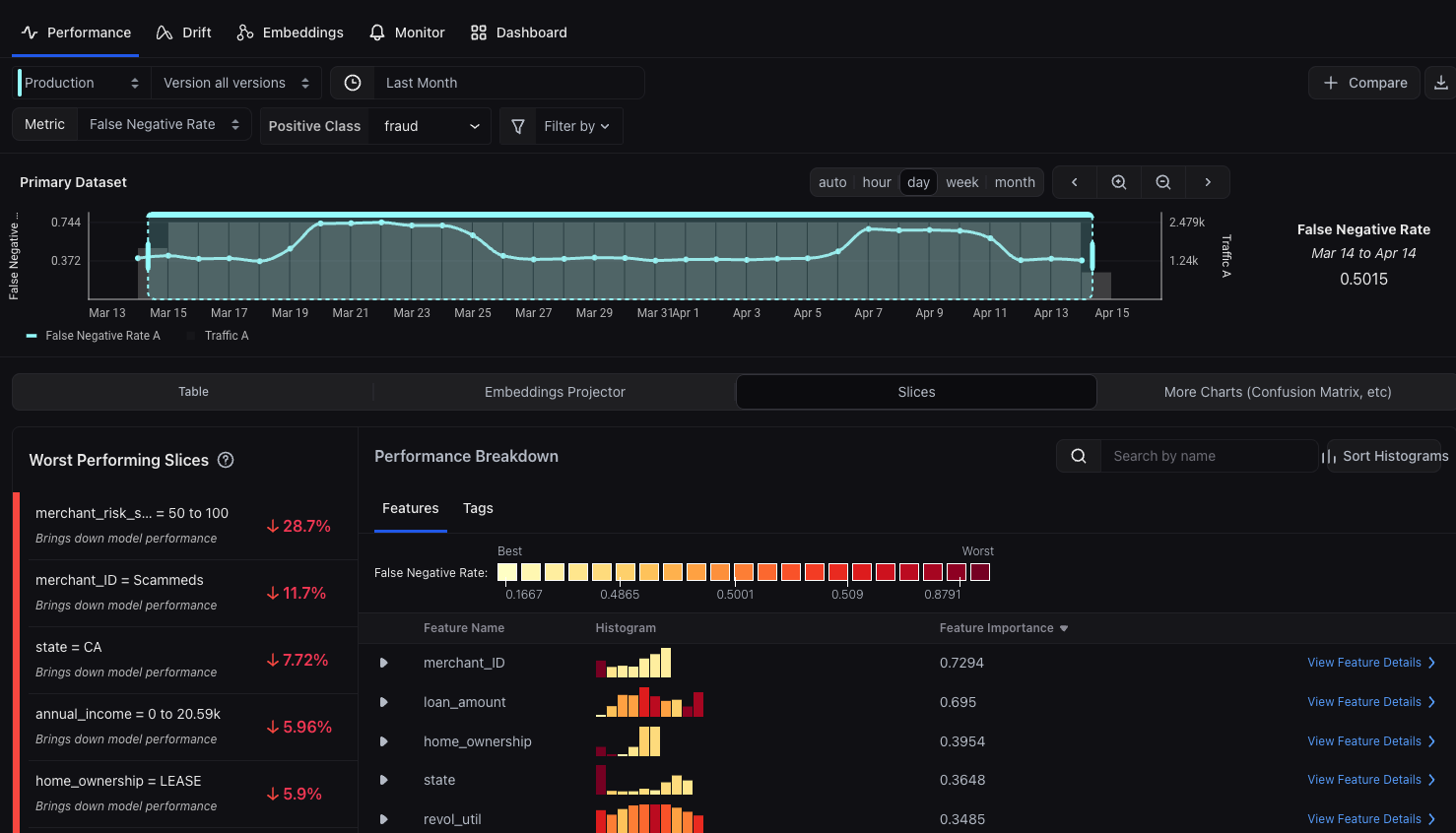Click the right range handle on chart
This screenshot has width=1456, height=833.
pyautogui.click(x=1092, y=257)
